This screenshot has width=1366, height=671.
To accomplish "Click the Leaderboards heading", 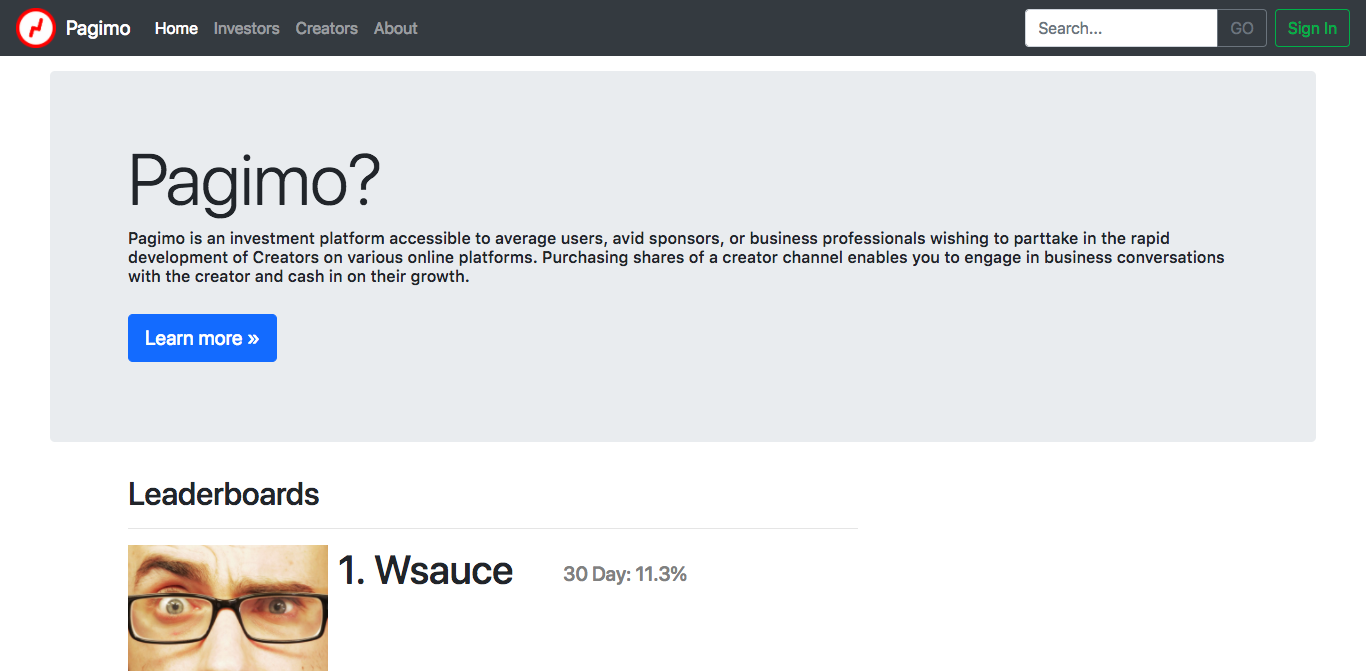I will pos(224,494).
